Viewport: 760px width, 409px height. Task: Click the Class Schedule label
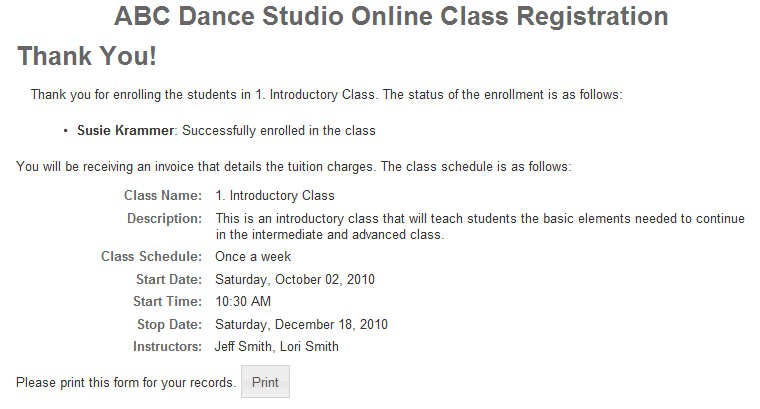(151, 256)
